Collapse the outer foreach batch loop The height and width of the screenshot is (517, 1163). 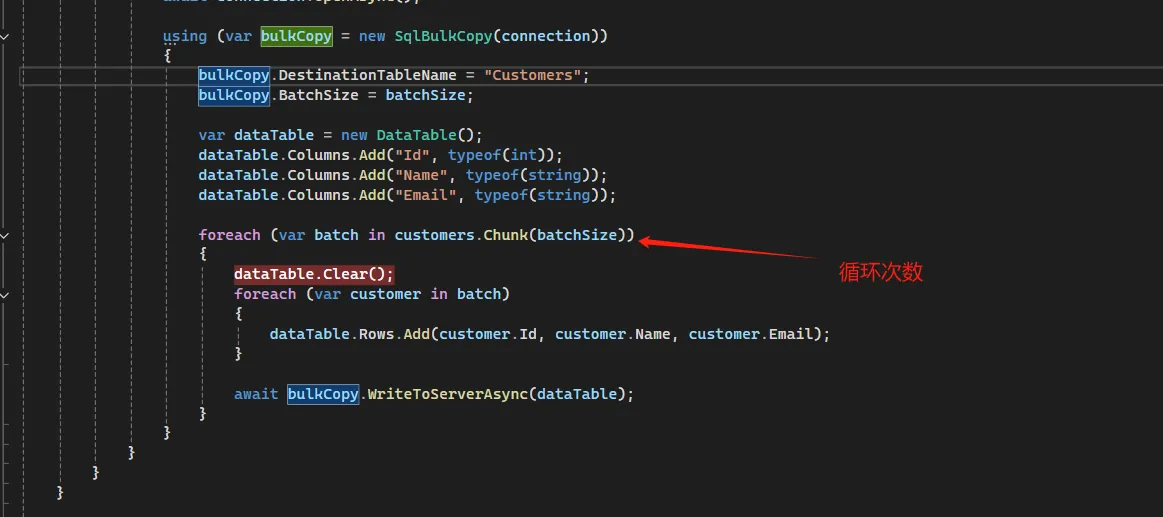[x=5, y=235]
